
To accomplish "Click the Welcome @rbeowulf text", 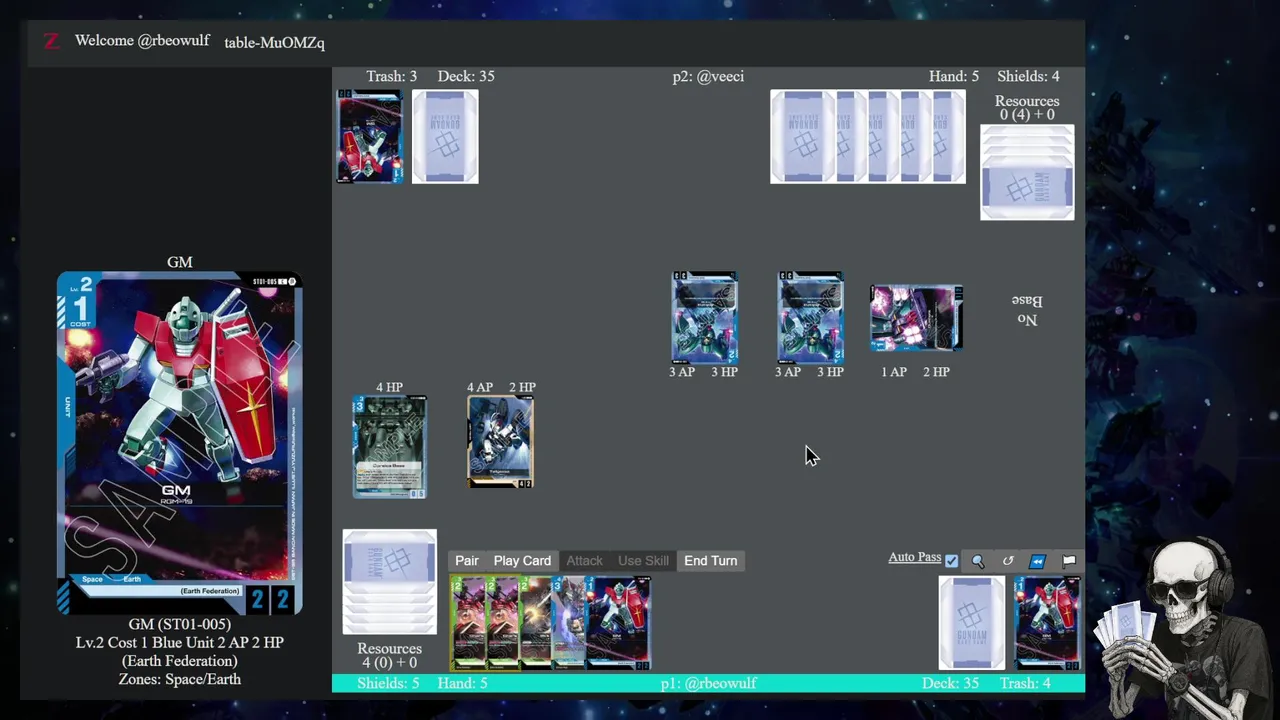I will pos(142,41).
